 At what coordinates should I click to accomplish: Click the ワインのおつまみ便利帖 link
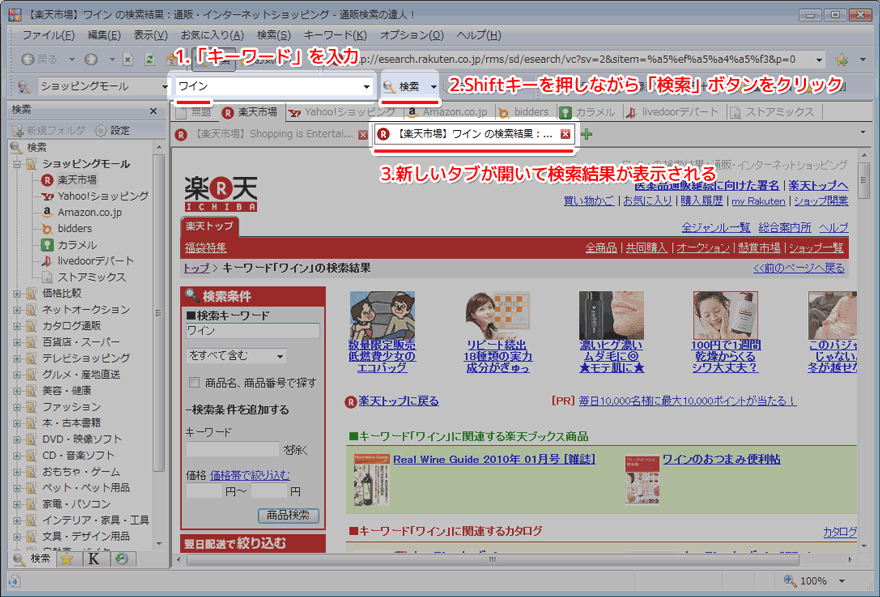pyautogui.click(x=721, y=460)
